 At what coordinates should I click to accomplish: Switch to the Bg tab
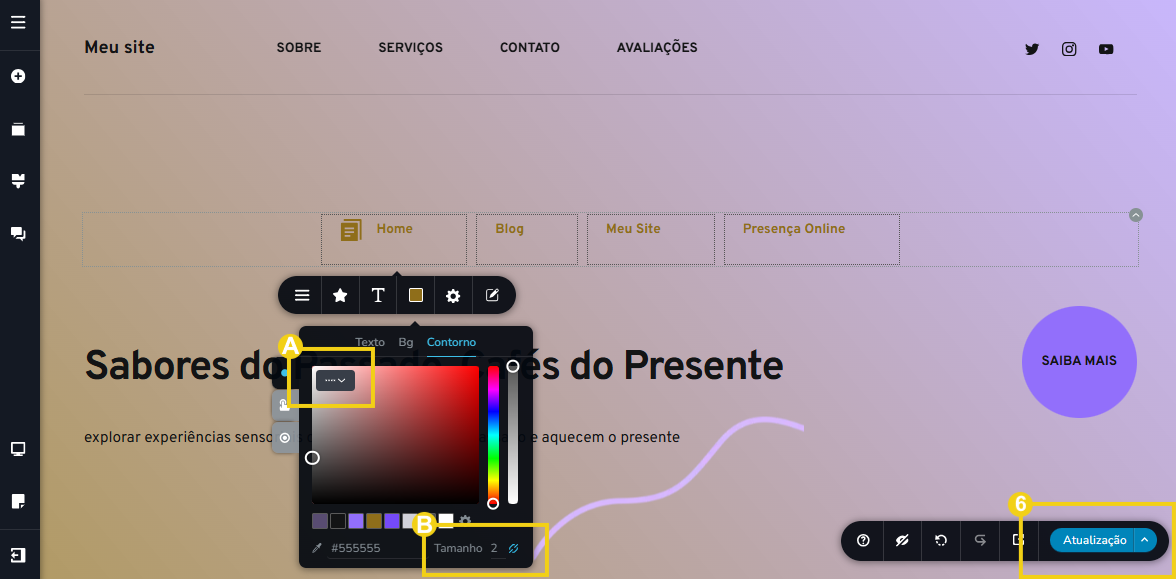tap(406, 342)
